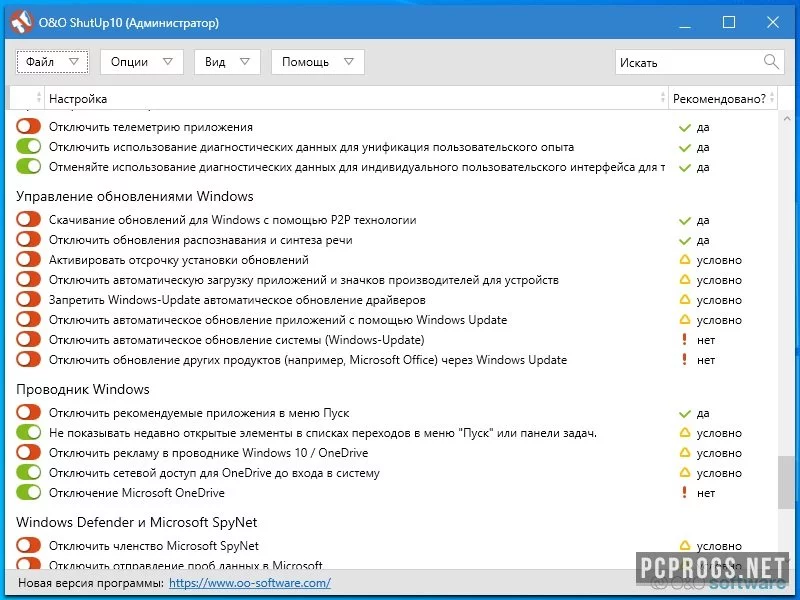
Task: Click green check icon for Start menu apps row
Action: click(x=685, y=413)
